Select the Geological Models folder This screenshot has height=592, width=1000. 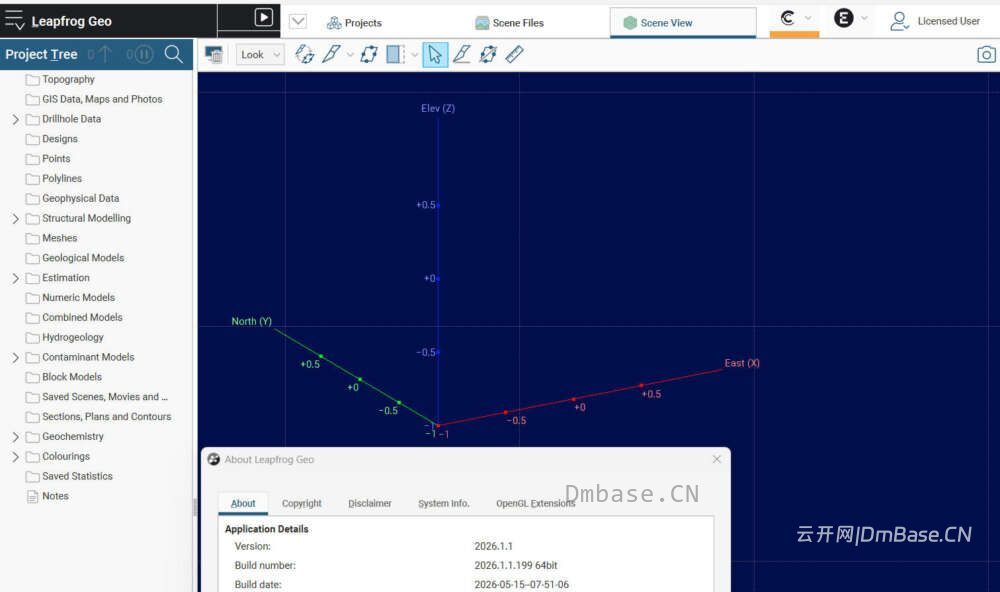(x=83, y=258)
